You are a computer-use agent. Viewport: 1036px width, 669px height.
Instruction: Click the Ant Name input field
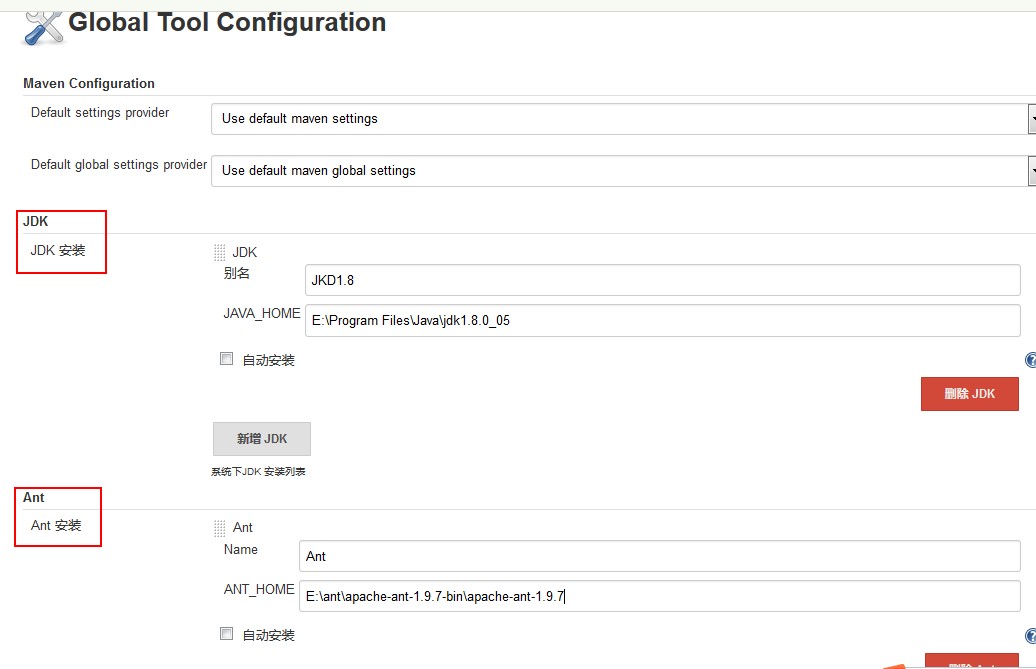(659, 556)
